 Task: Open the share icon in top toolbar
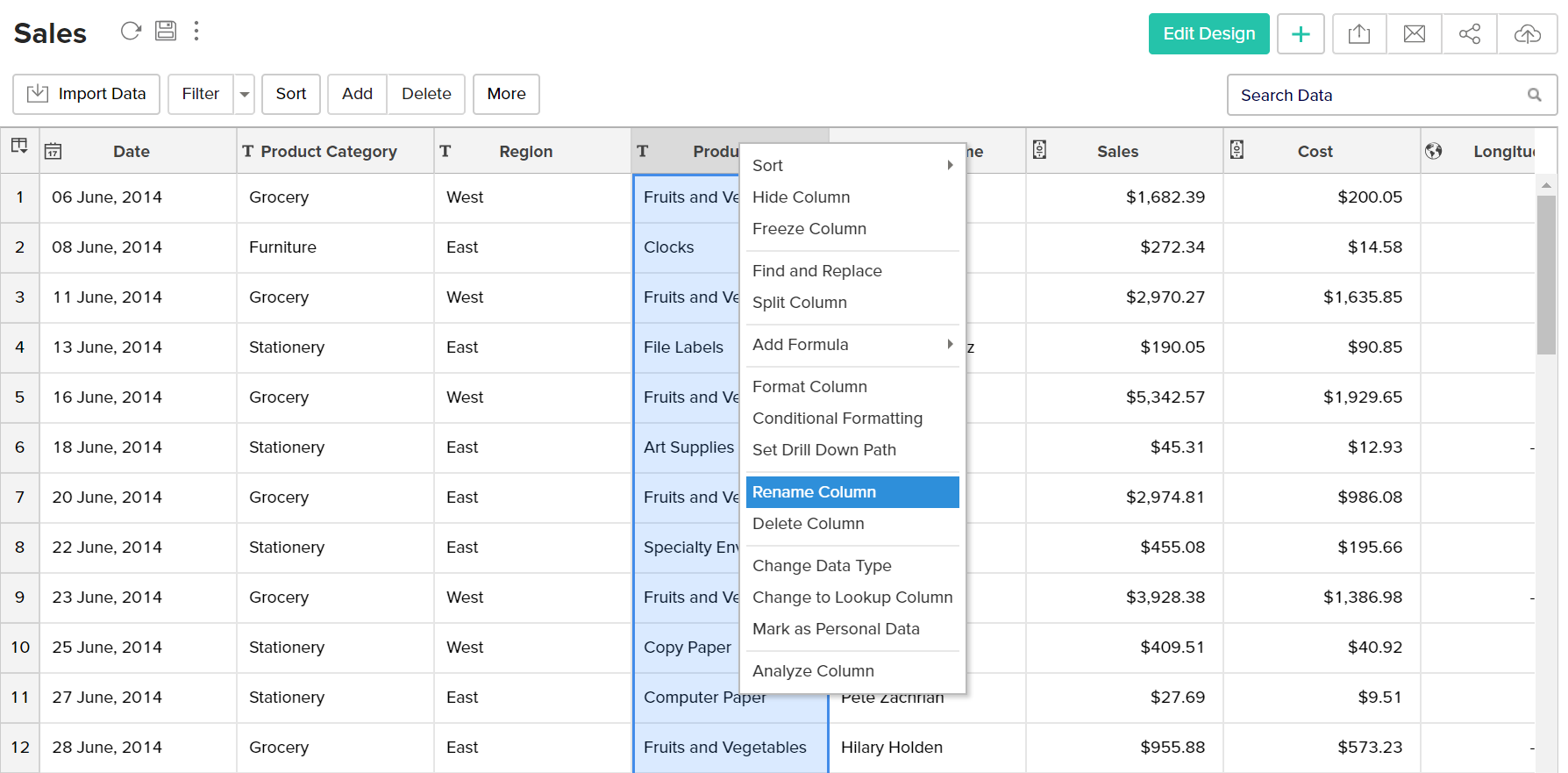[1470, 34]
